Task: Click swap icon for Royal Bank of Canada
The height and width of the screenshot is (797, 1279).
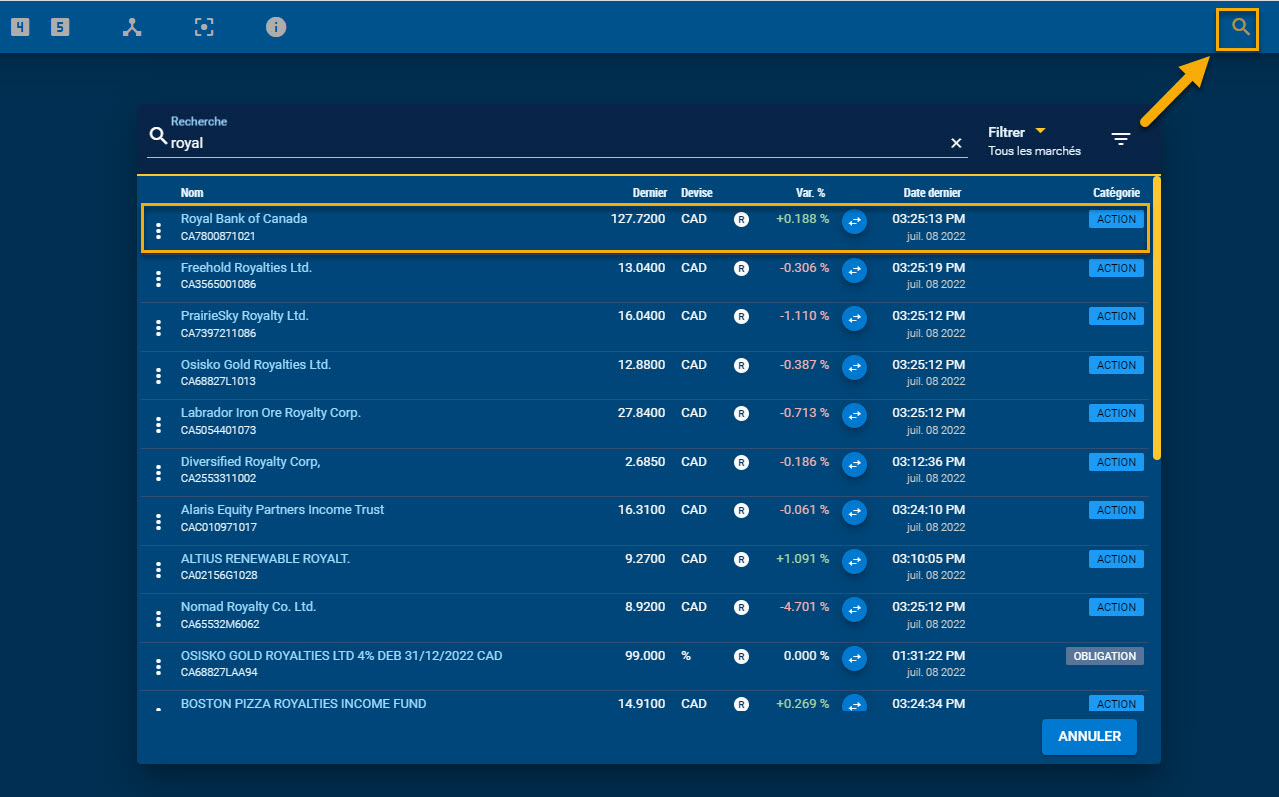Action: point(854,222)
